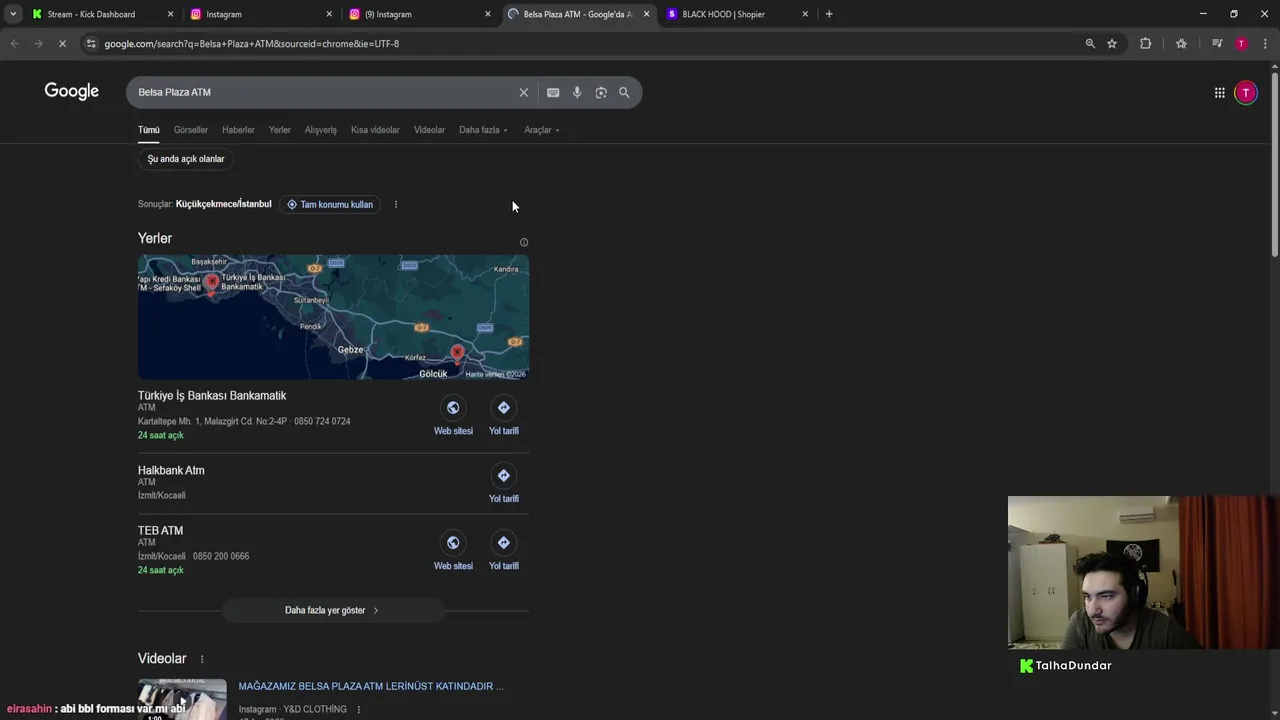This screenshot has height=720, width=1280.
Task: Click the Küçükçekmece/İstanbul location text
Action: click(223, 204)
